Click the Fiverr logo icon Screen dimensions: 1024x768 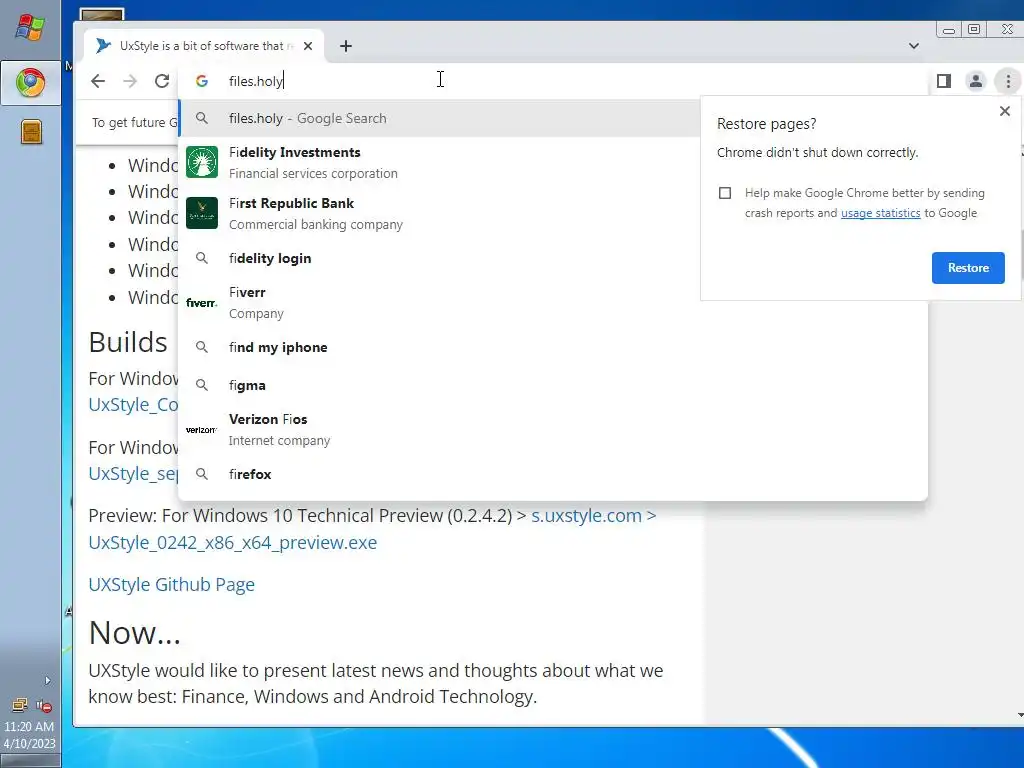[202, 303]
